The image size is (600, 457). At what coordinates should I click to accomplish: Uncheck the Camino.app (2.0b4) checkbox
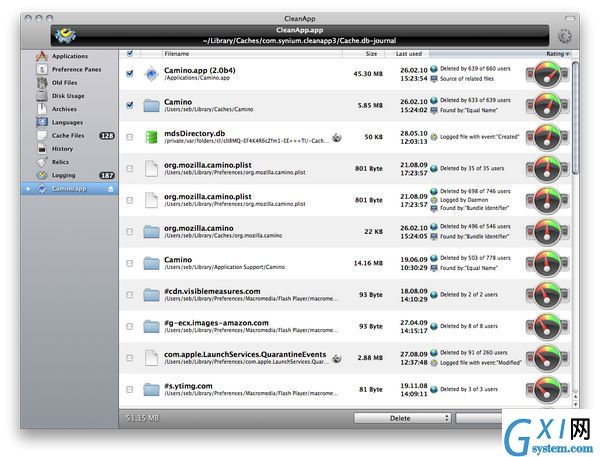(130, 73)
